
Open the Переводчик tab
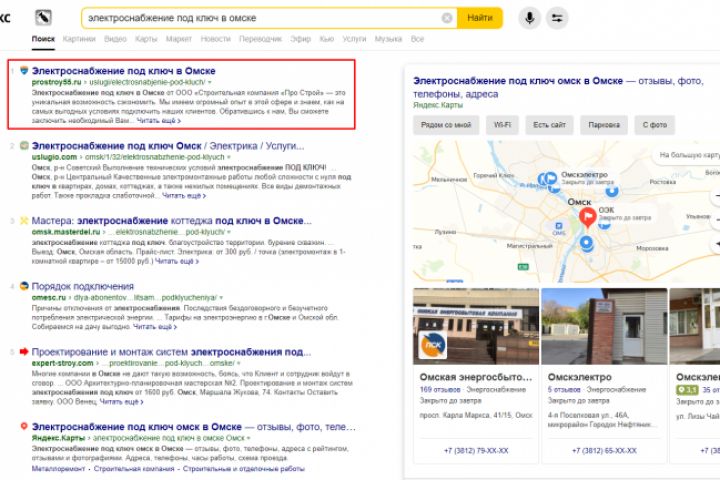(x=260, y=39)
